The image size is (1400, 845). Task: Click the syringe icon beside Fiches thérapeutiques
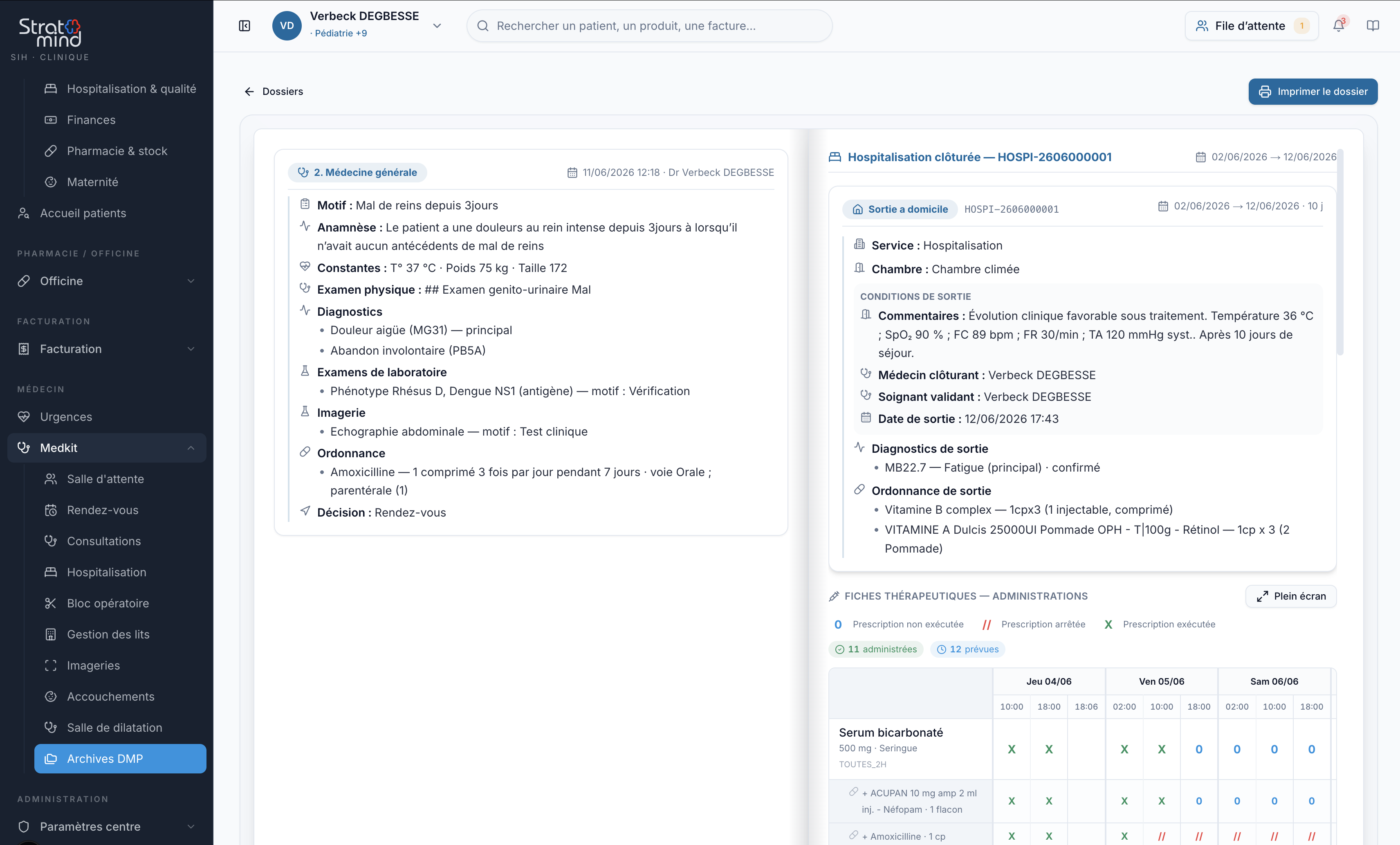tap(834, 596)
